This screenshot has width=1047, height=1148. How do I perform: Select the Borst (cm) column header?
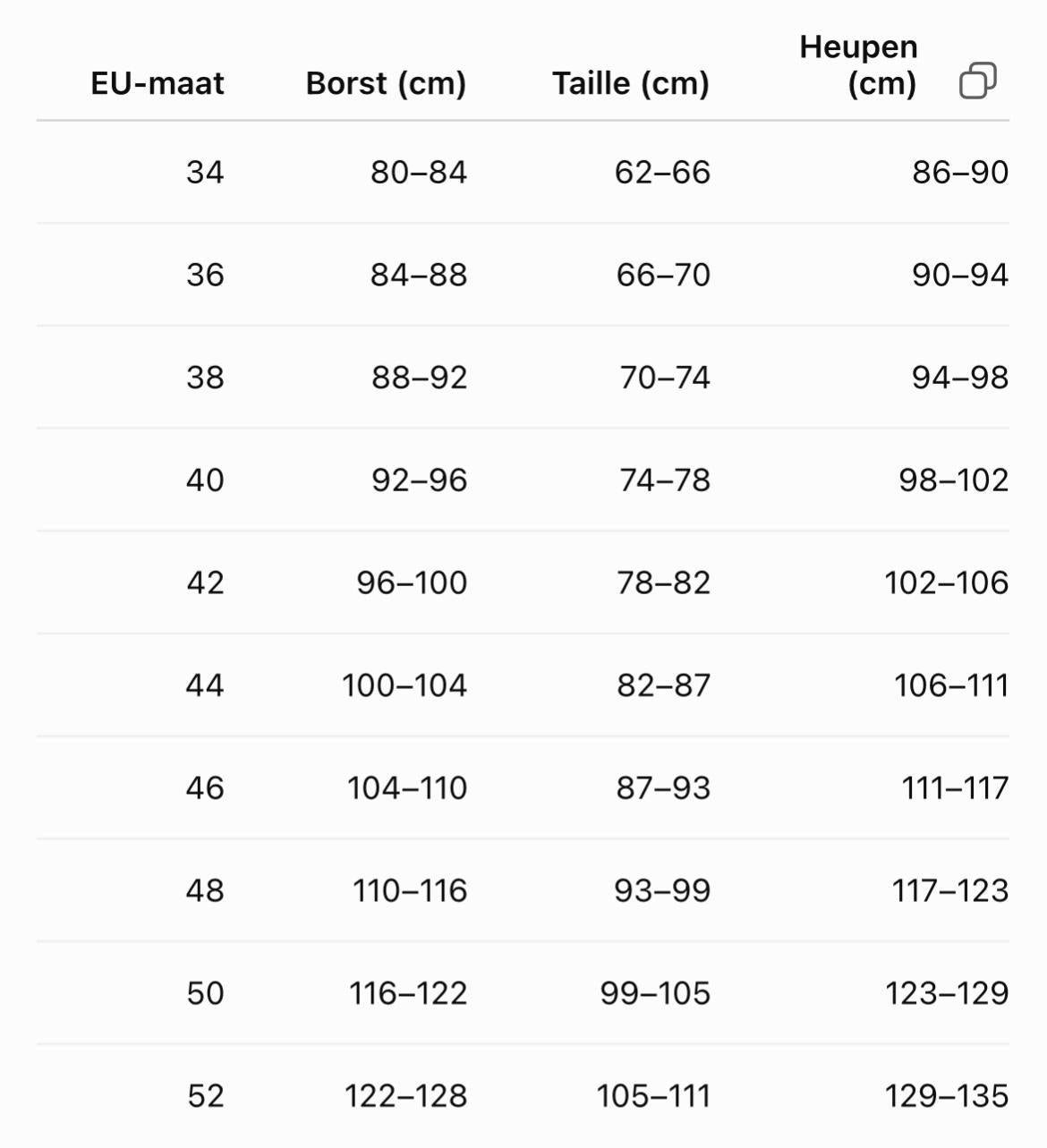click(x=386, y=83)
